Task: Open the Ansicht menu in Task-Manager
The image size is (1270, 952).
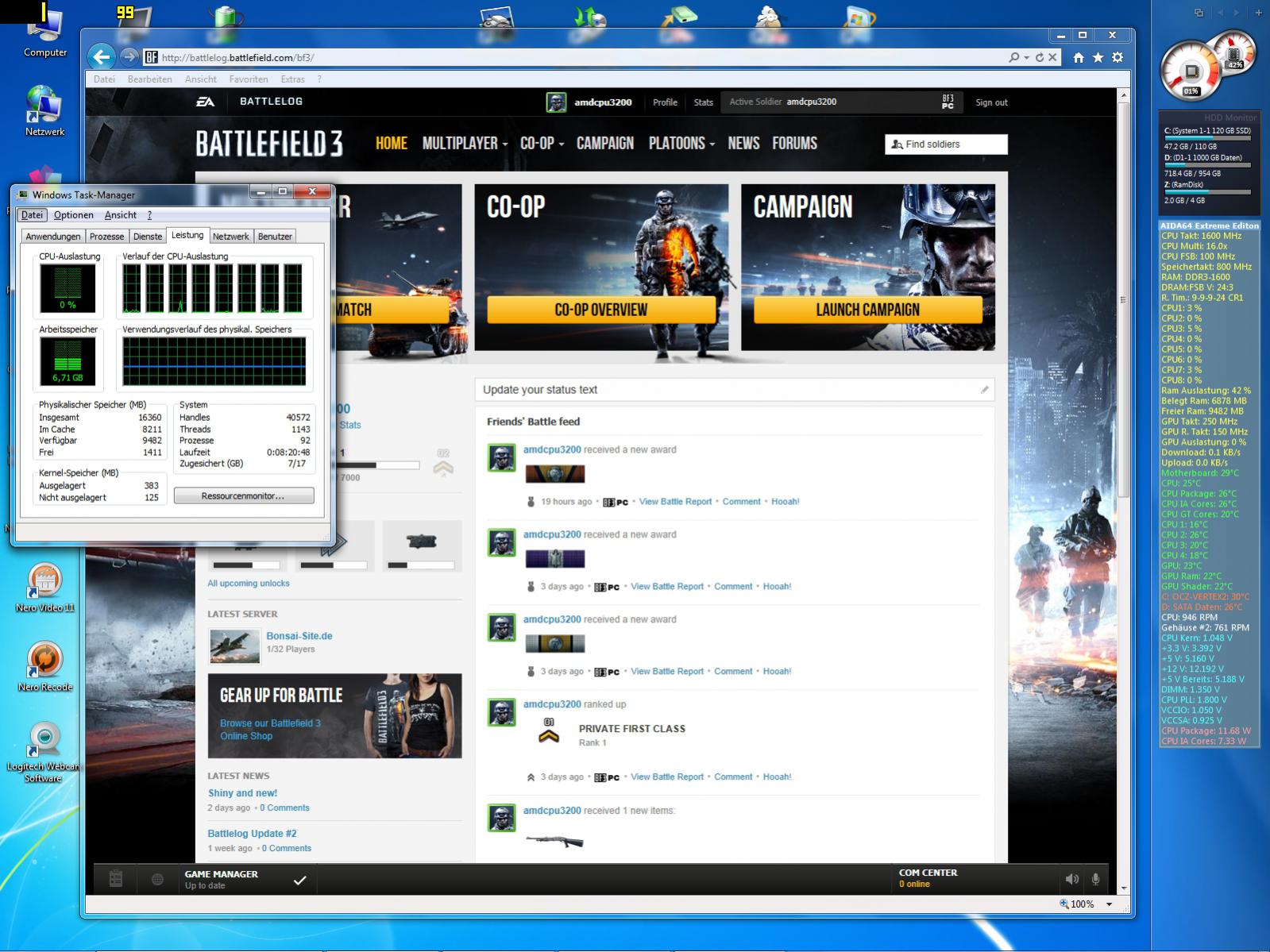Action: 121,214
